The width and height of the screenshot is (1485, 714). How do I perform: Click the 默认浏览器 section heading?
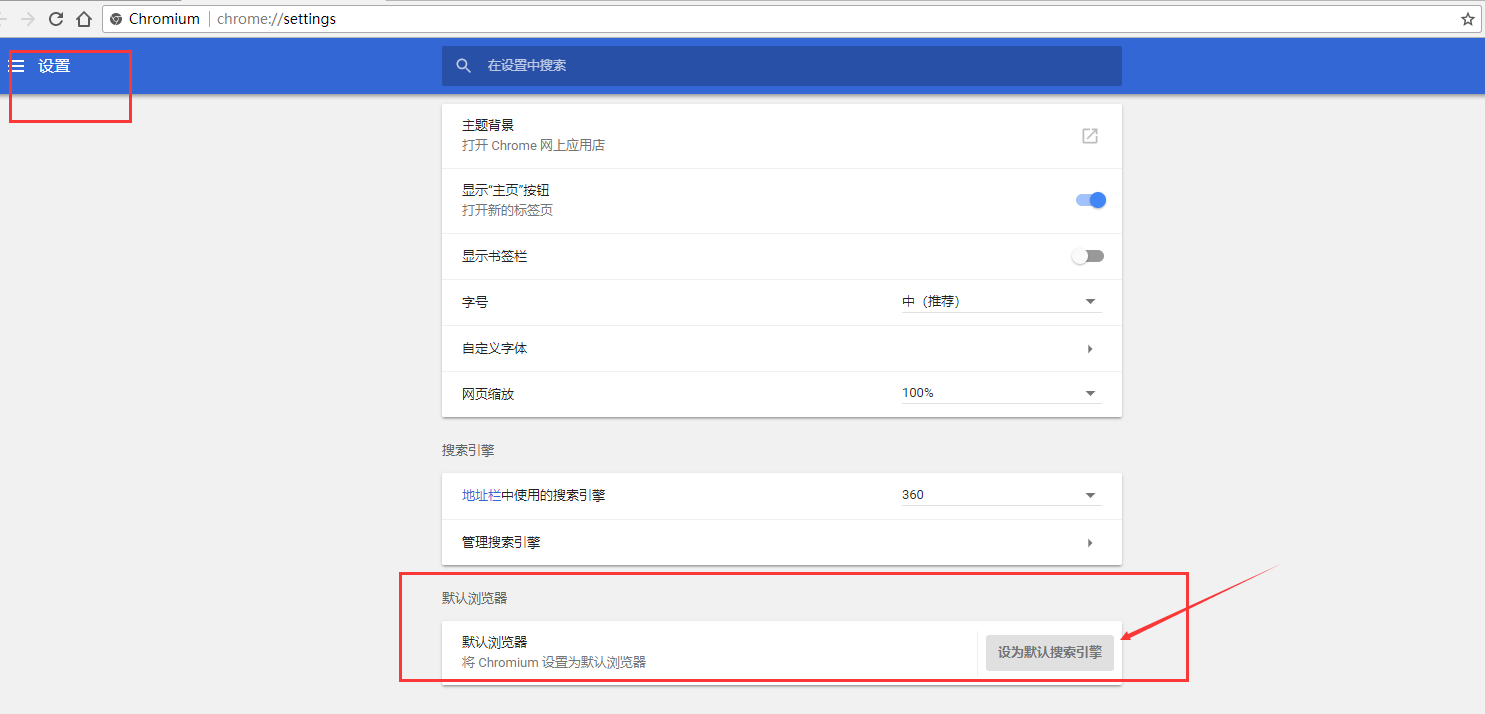(475, 598)
